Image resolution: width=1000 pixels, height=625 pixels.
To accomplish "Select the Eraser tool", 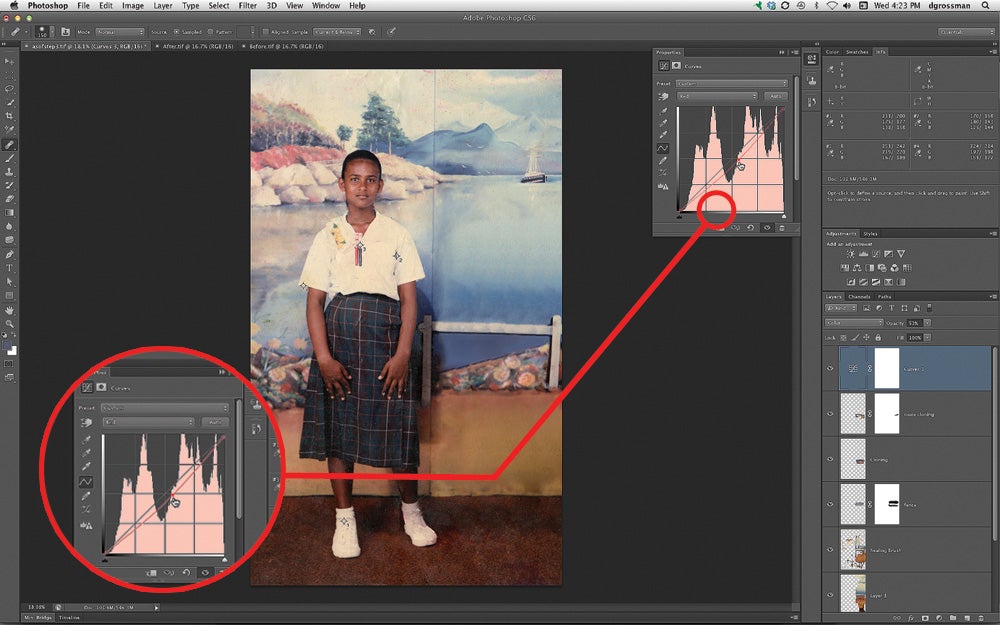I will [9, 199].
